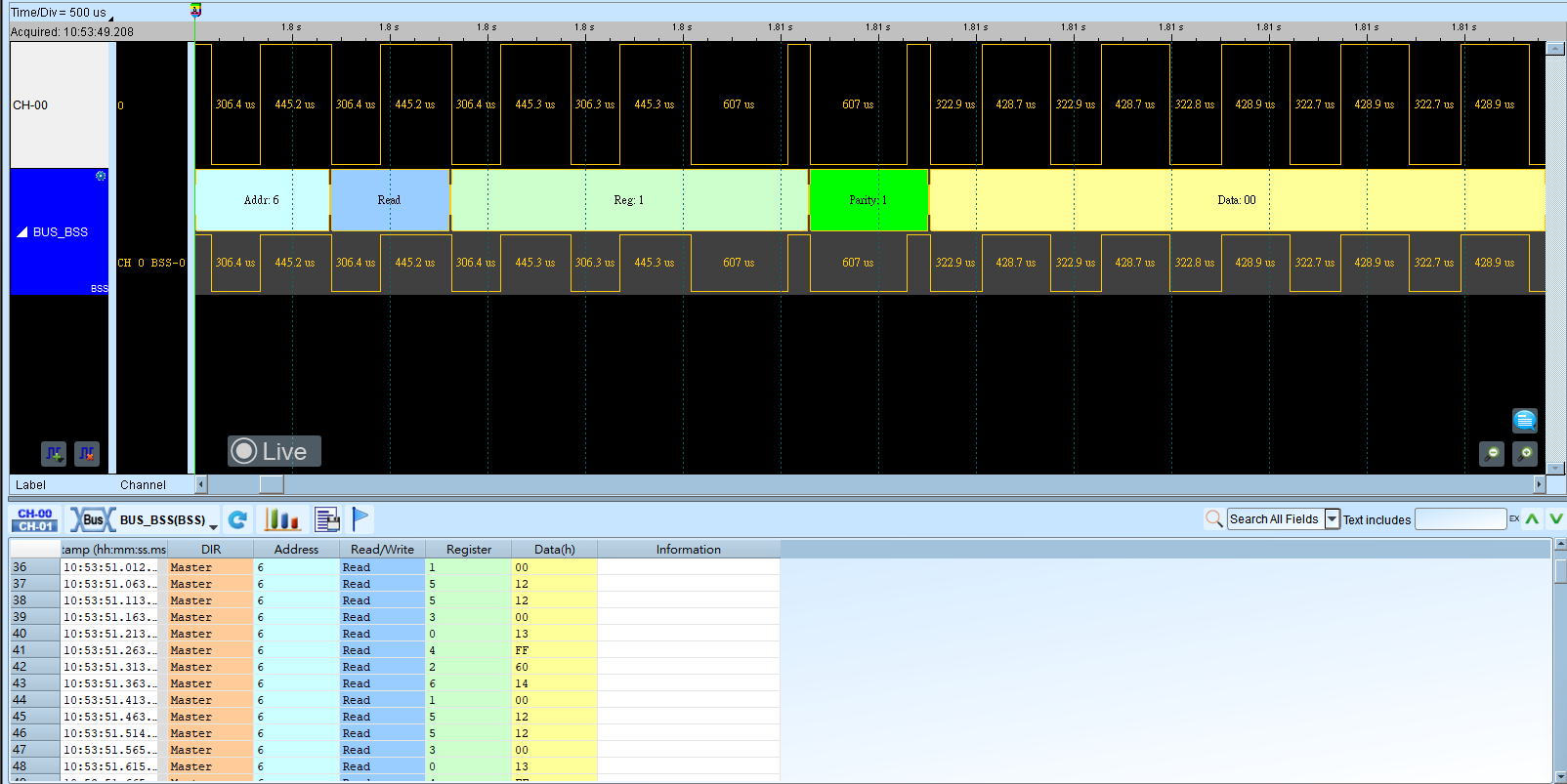
Task: Click the Text includes input field
Action: [x=1461, y=519]
